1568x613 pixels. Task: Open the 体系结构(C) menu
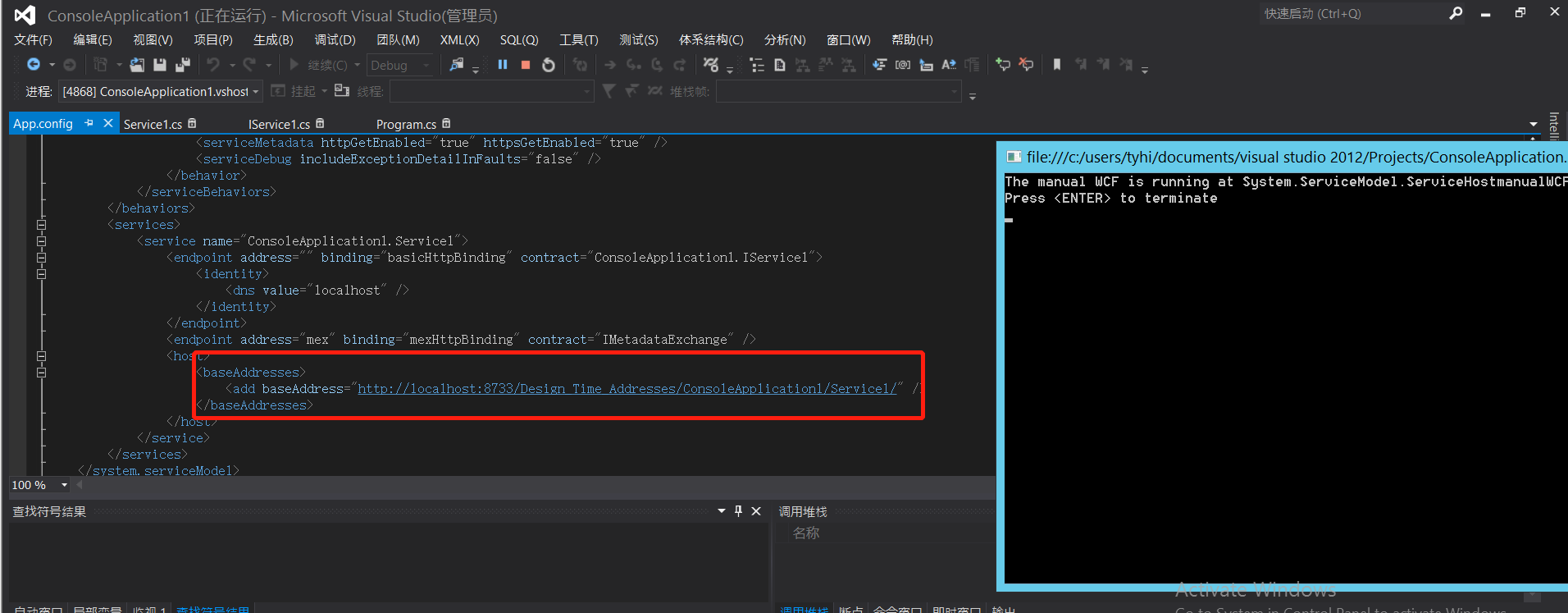711,39
